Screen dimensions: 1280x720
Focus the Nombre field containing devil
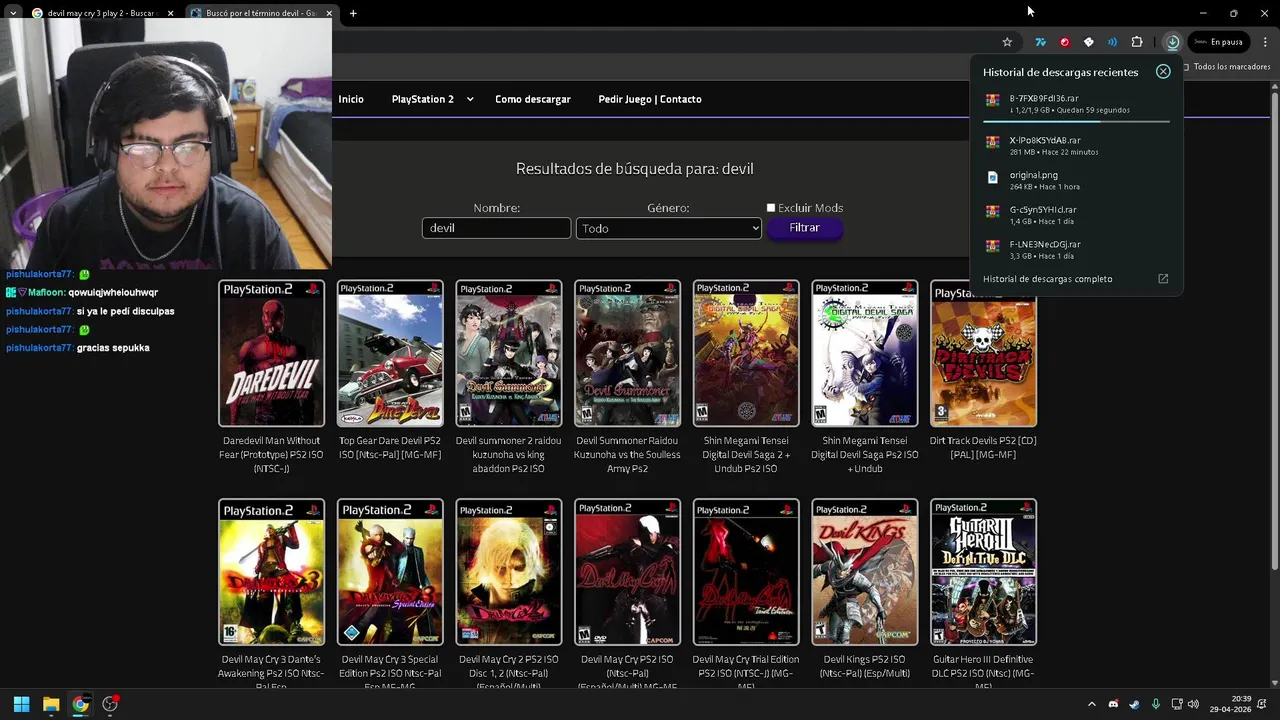(496, 228)
